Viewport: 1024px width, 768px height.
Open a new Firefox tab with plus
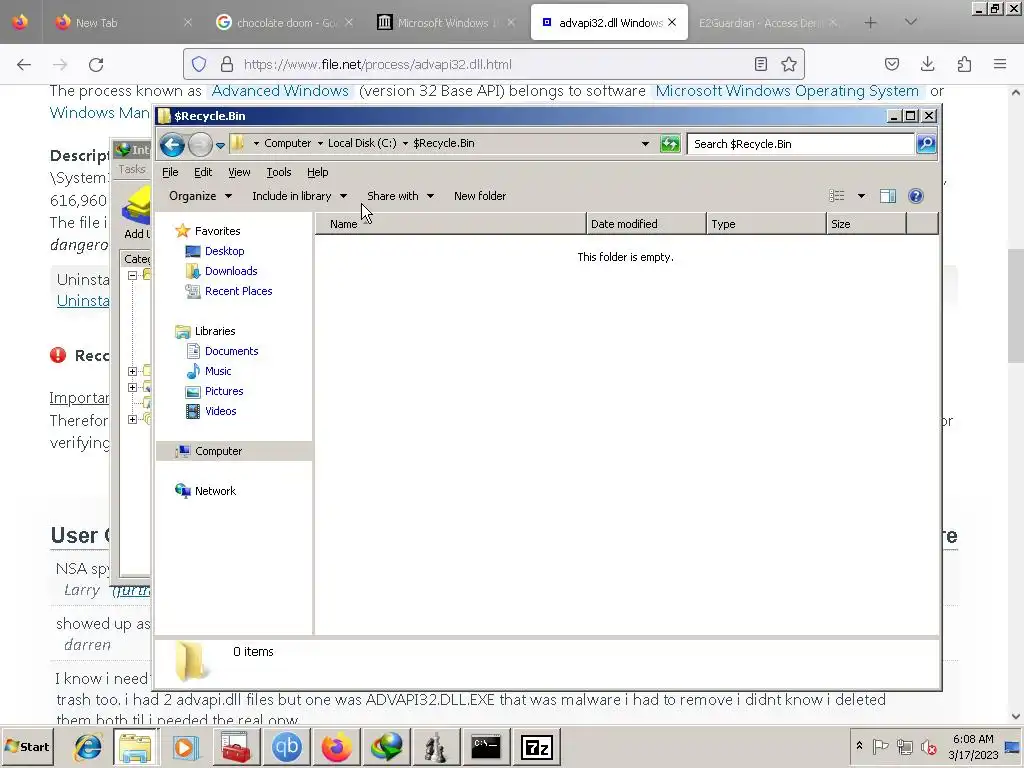(x=870, y=23)
